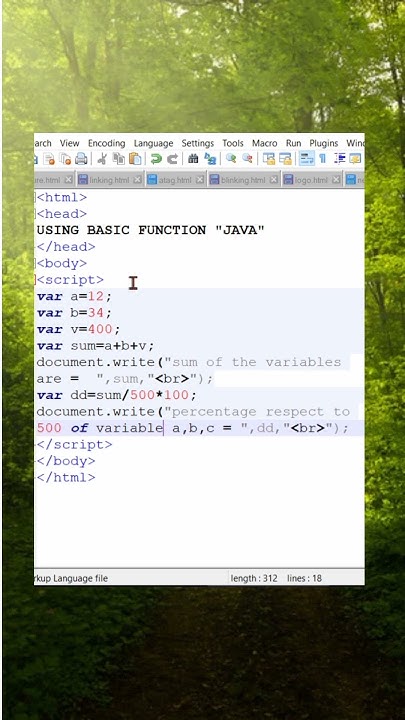Viewport: 405px width, 720px height.
Task: Click the Paste clipboard icon
Action: click(135, 159)
